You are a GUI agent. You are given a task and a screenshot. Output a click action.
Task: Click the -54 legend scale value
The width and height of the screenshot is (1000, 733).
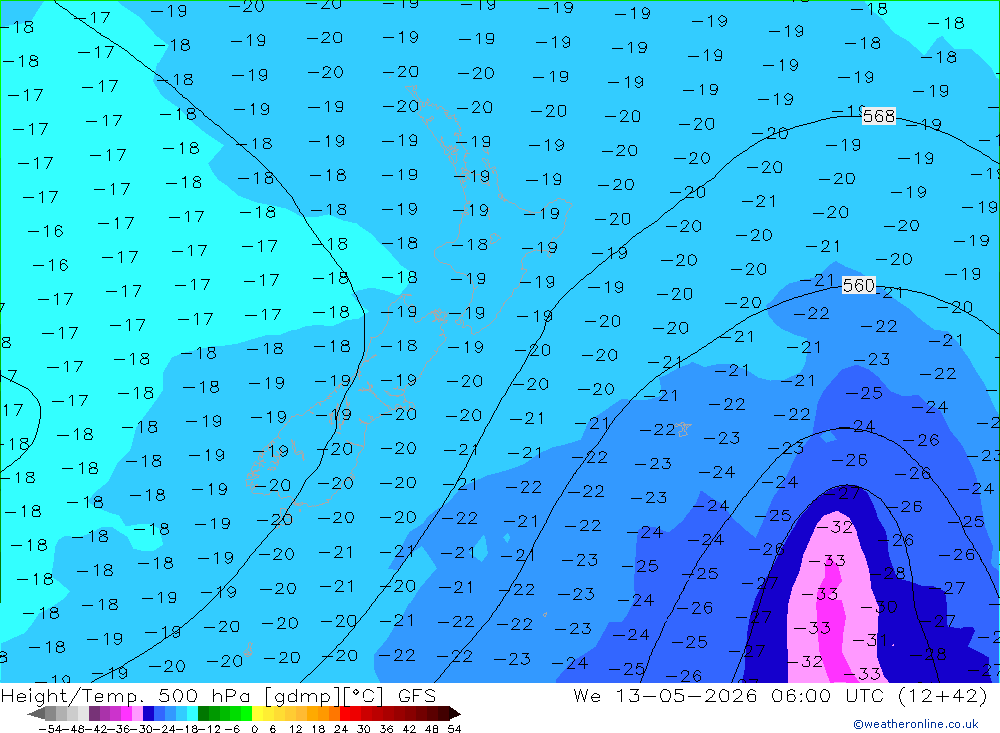click(x=51, y=729)
